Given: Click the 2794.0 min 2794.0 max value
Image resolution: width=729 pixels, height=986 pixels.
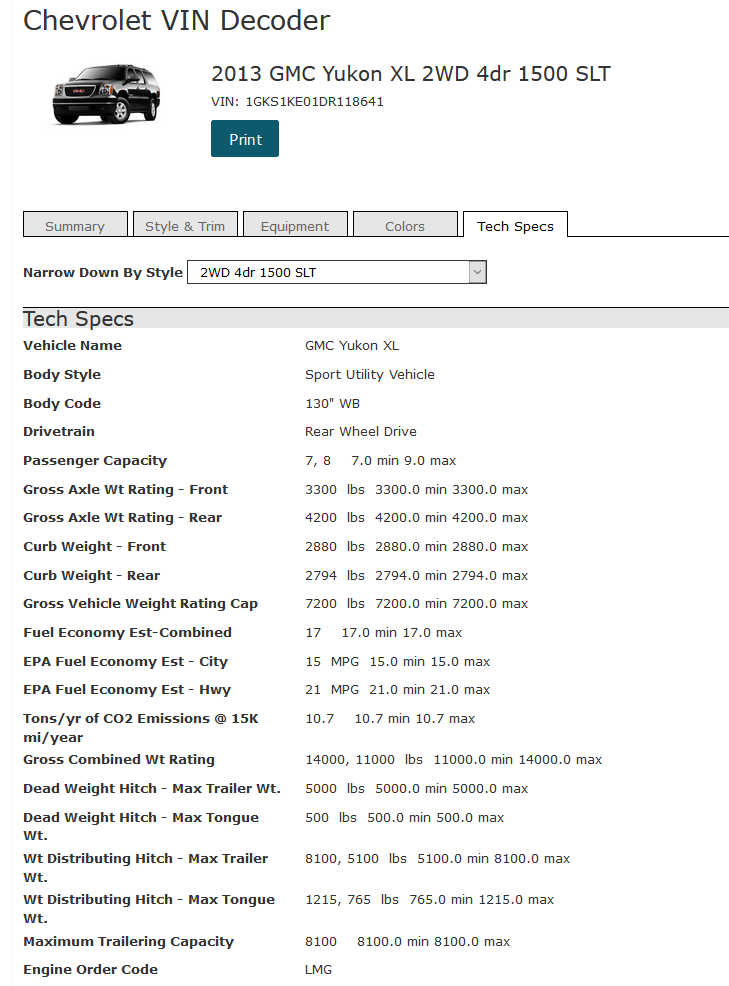Looking at the screenshot, I should 452,575.
